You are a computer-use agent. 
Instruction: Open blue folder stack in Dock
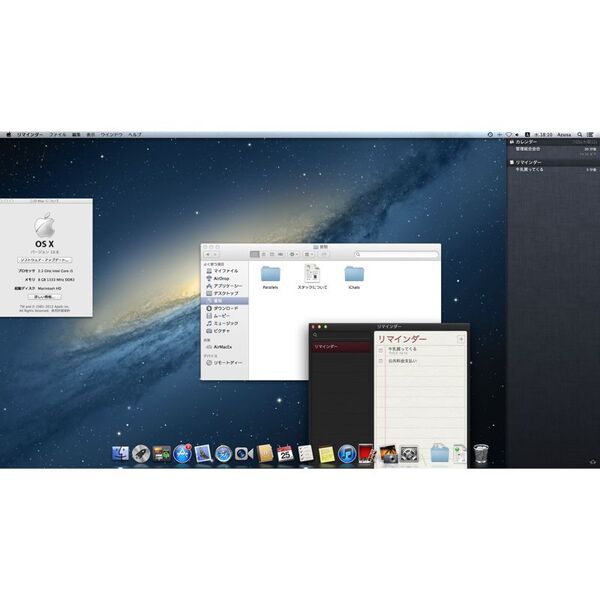click(440, 453)
